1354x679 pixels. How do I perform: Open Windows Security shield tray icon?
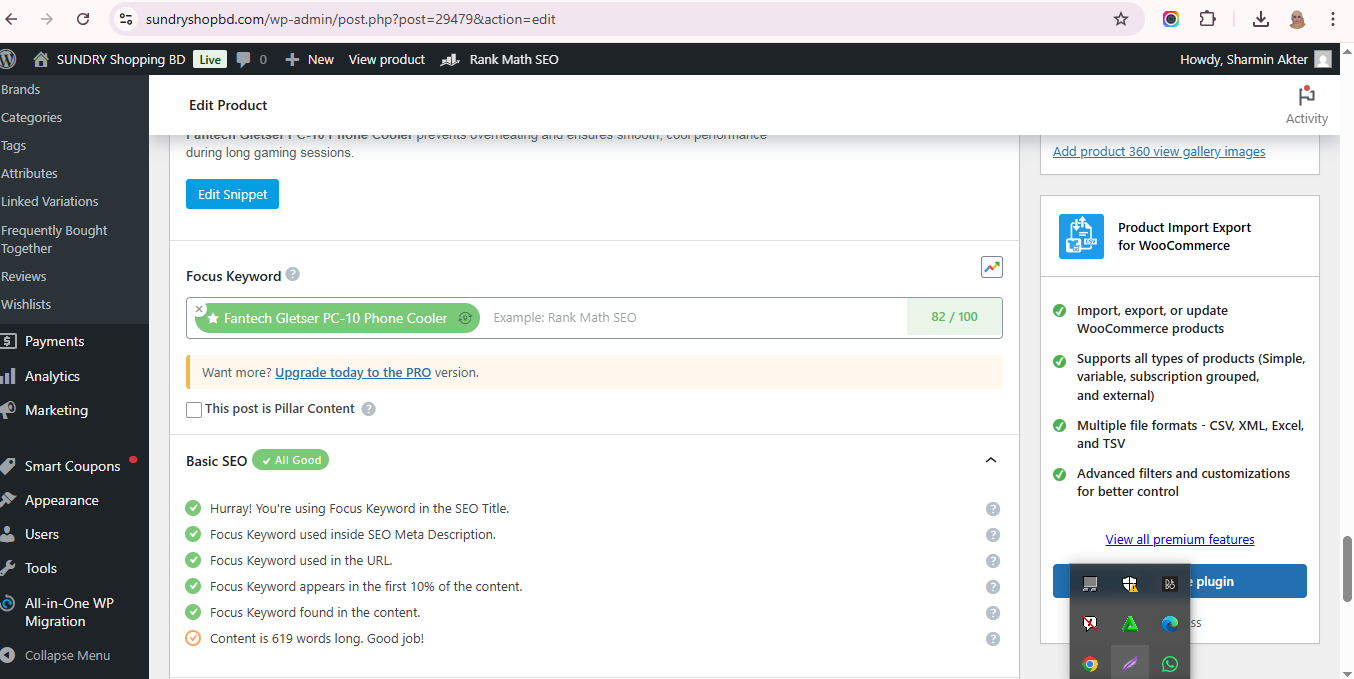(1130, 584)
